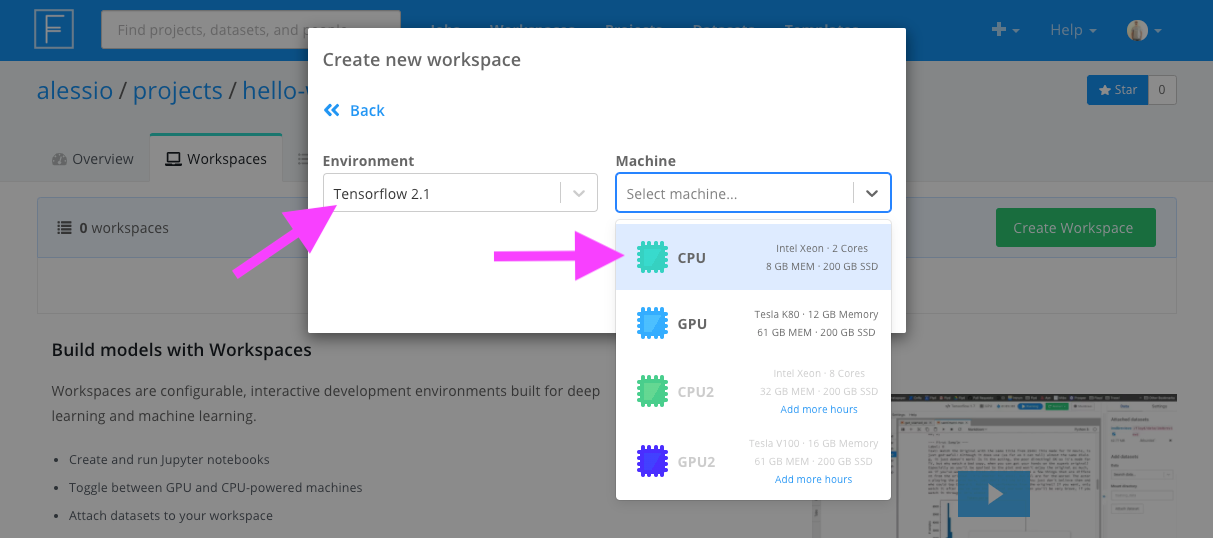
Task: Click Add more hours under GPU2
Action: point(813,479)
